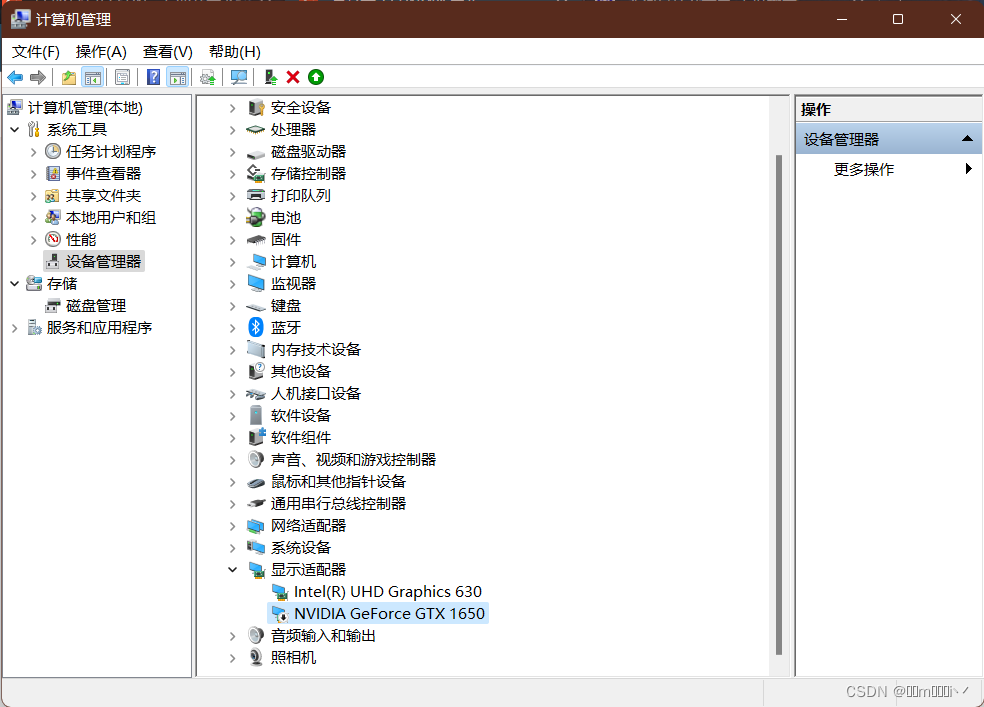Select the 系统设备 category
The image size is (984, 707).
pos(301,548)
